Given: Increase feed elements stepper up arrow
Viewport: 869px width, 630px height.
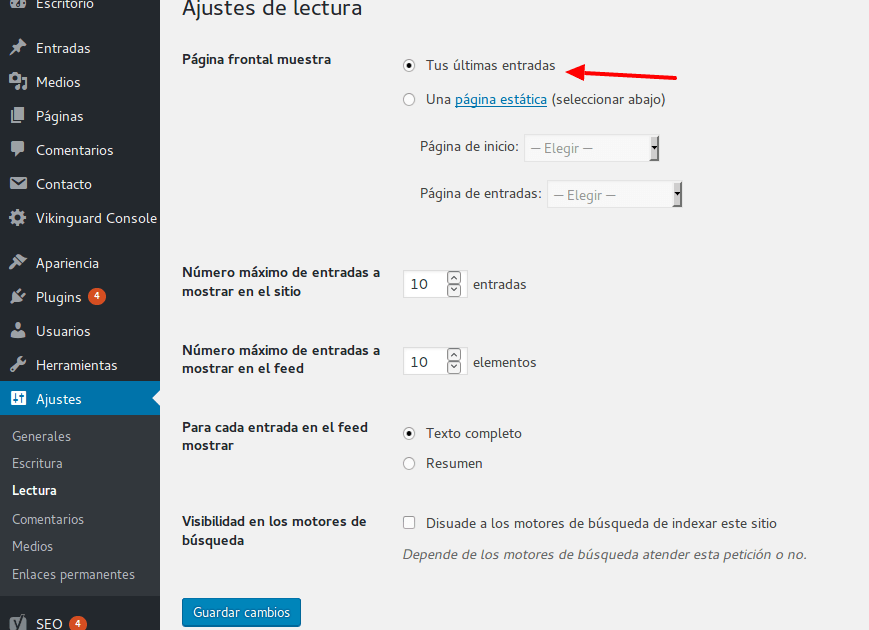Looking at the screenshot, I should (x=454, y=355).
